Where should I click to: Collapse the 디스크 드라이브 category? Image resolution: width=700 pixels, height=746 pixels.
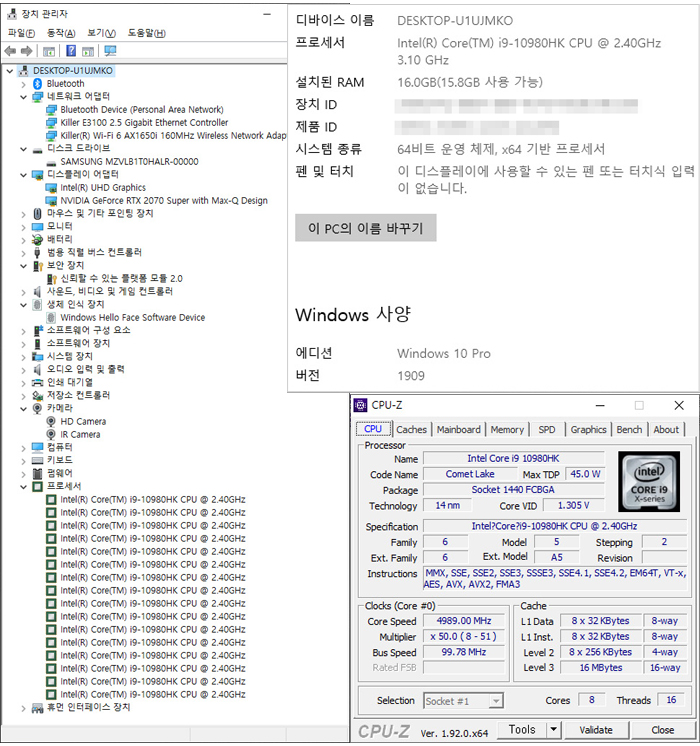click(x=23, y=149)
